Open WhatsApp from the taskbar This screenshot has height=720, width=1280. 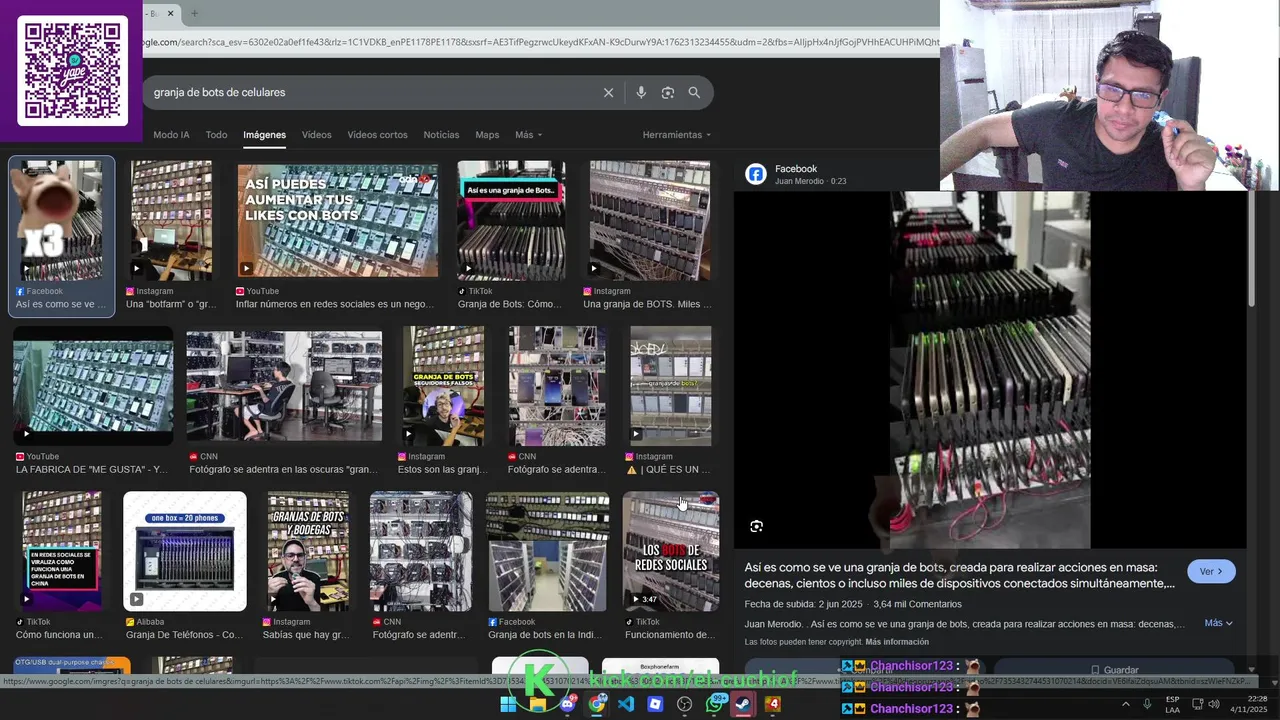(x=714, y=704)
